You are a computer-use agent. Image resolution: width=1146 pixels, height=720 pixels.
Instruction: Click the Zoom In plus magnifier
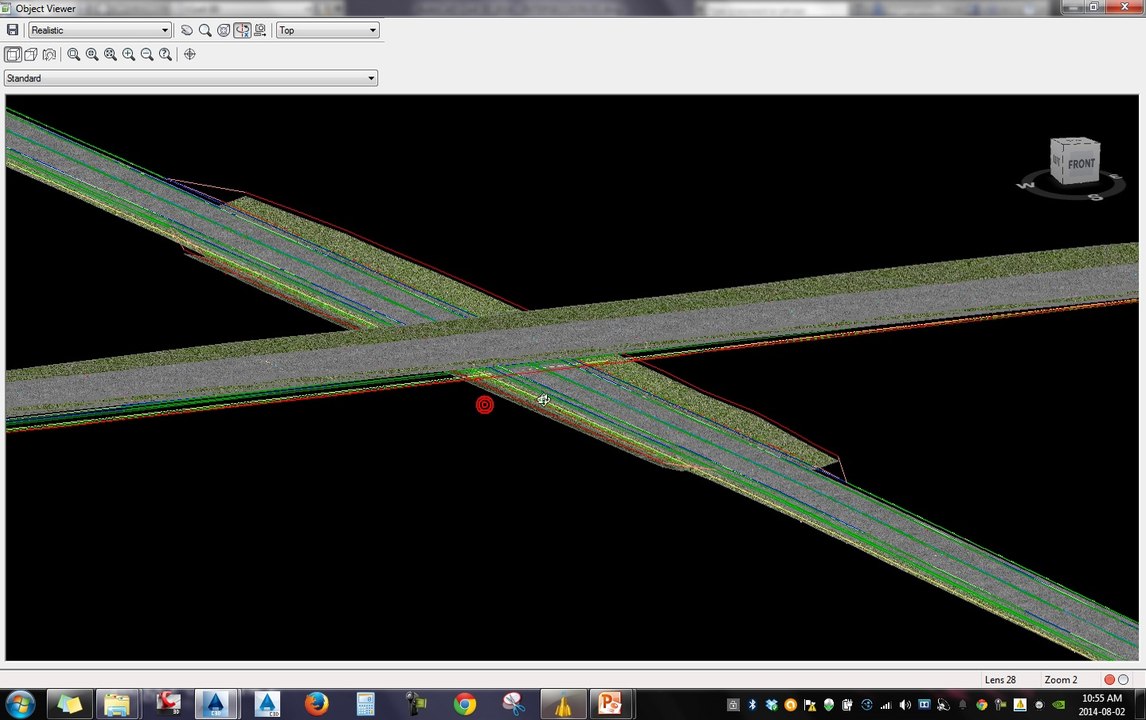coord(129,54)
